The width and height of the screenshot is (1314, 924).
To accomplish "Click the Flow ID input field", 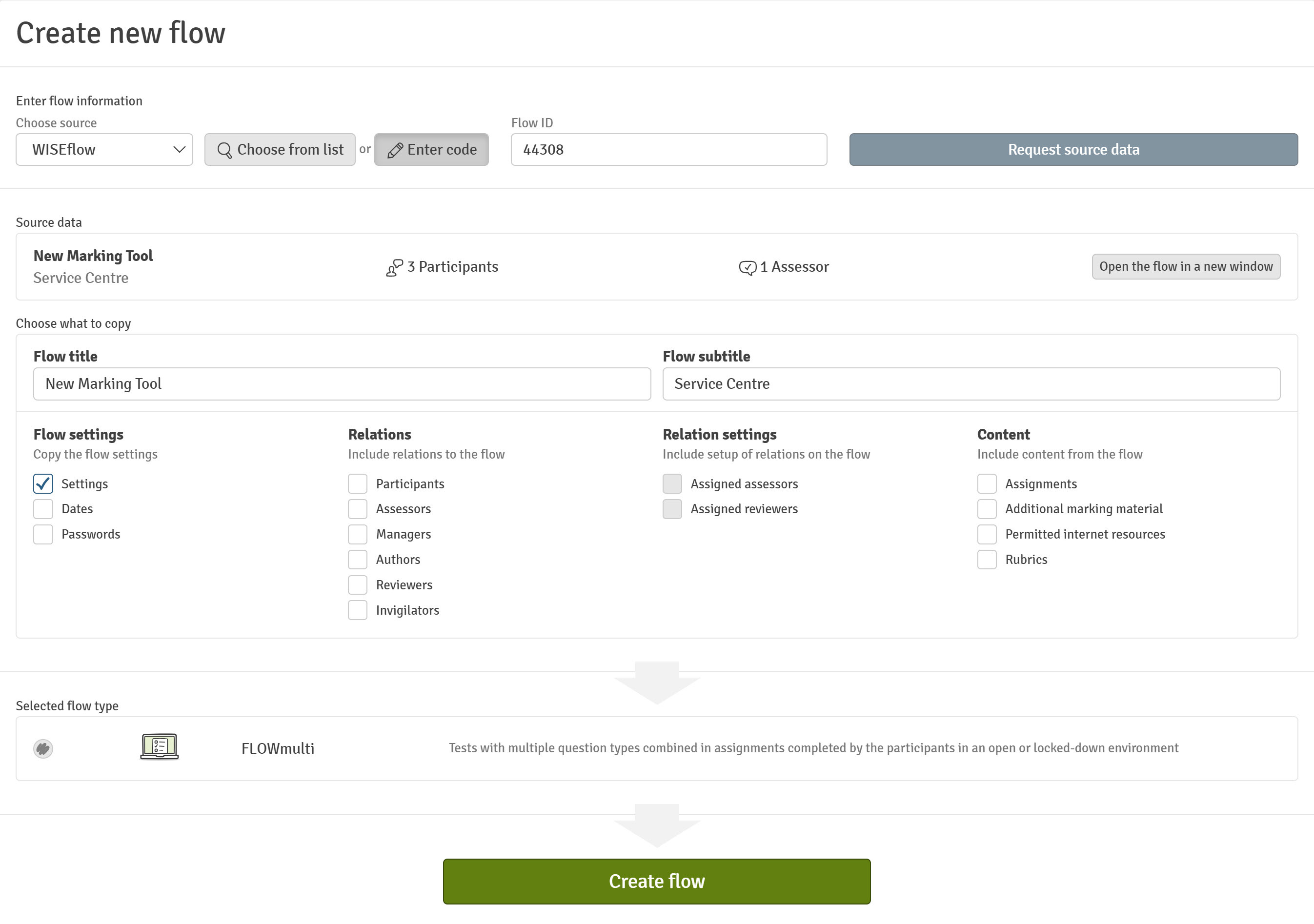I will pyautogui.click(x=668, y=150).
